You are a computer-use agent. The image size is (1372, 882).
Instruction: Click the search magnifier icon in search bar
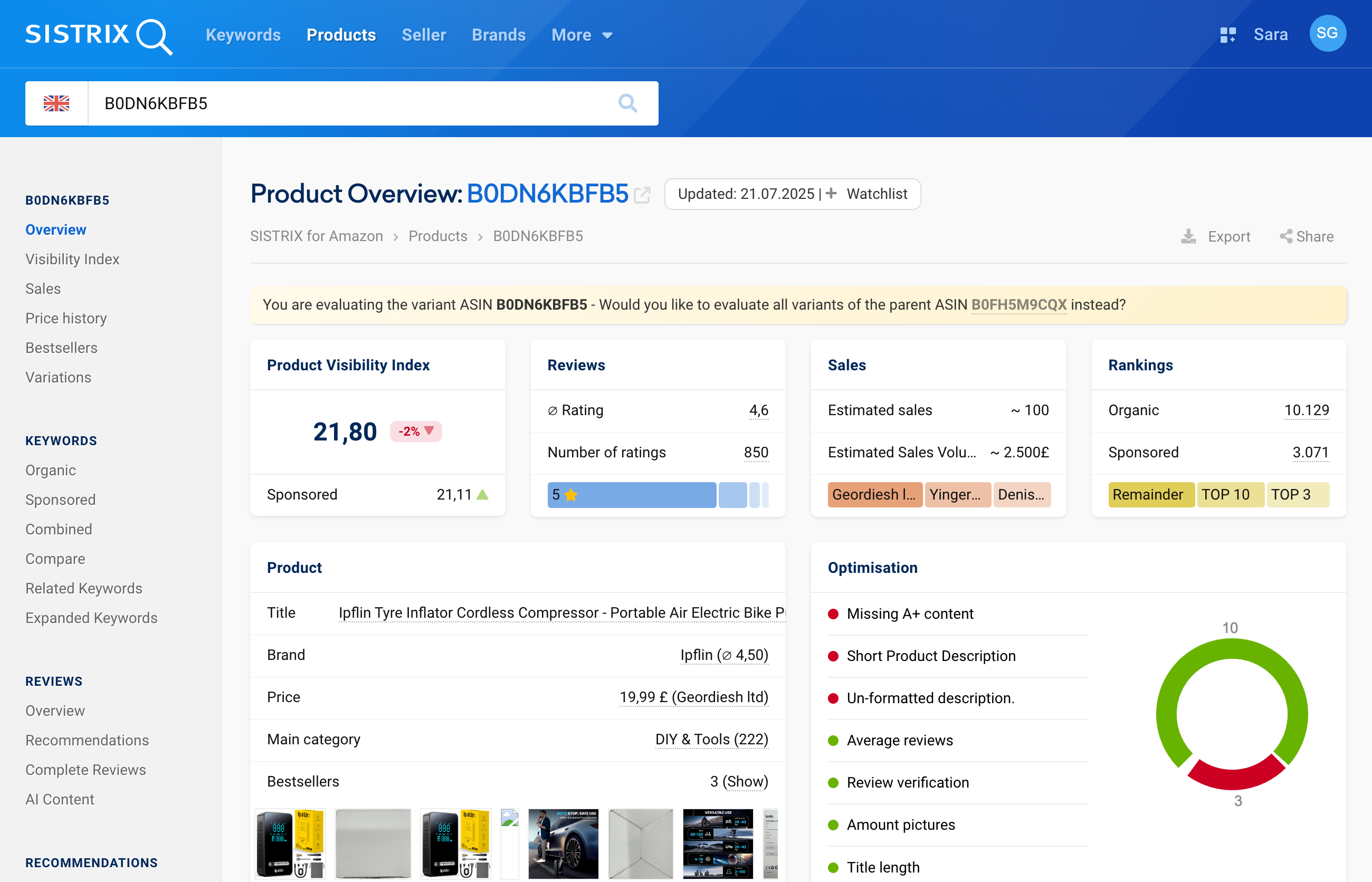point(627,103)
